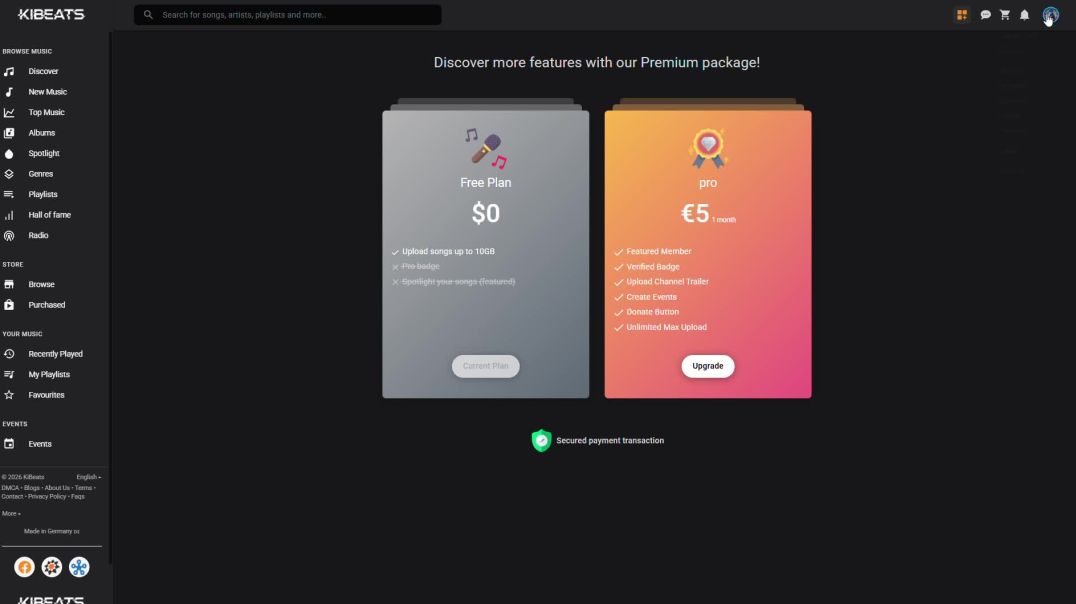Screen dimensions: 1076x604
Task: Click the Current Plan button
Action: 485,366
